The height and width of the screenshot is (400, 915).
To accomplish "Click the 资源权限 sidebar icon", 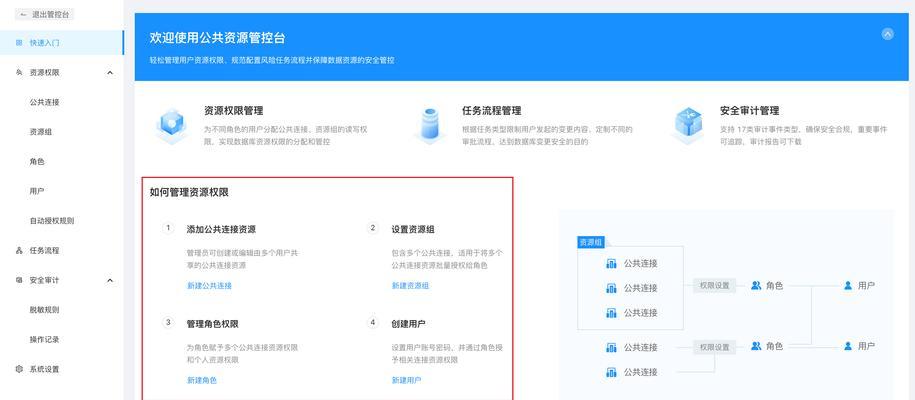I will [x=19, y=72].
